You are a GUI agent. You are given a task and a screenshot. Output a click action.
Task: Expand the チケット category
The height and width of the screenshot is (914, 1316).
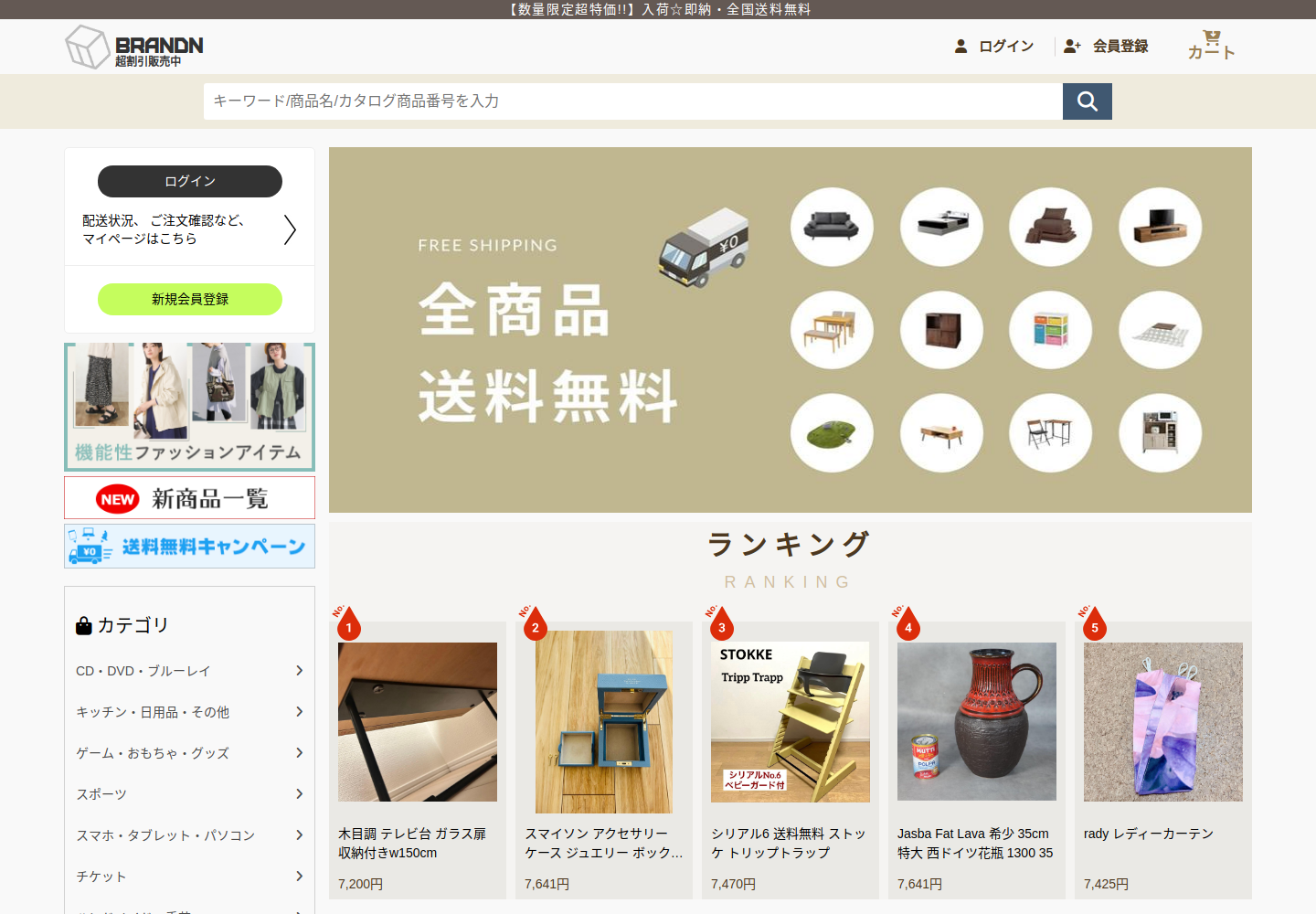click(x=190, y=877)
